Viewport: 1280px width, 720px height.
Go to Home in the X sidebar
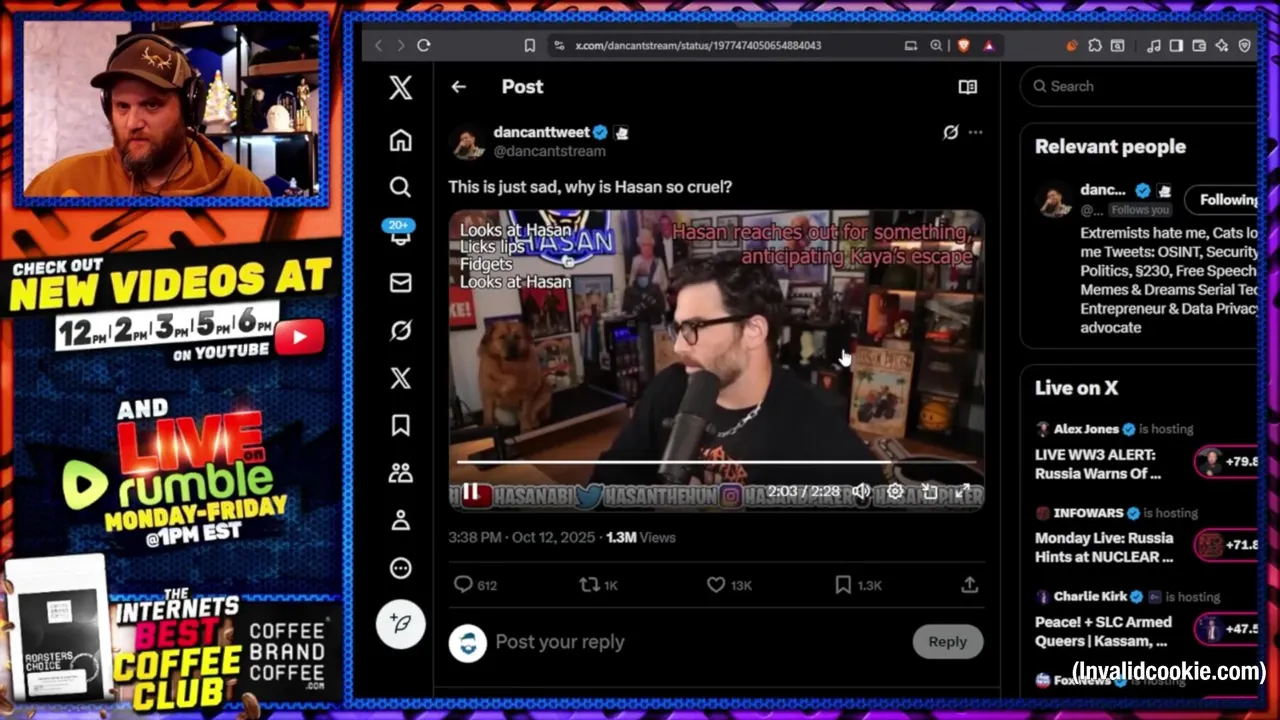click(x=401, y=140)
